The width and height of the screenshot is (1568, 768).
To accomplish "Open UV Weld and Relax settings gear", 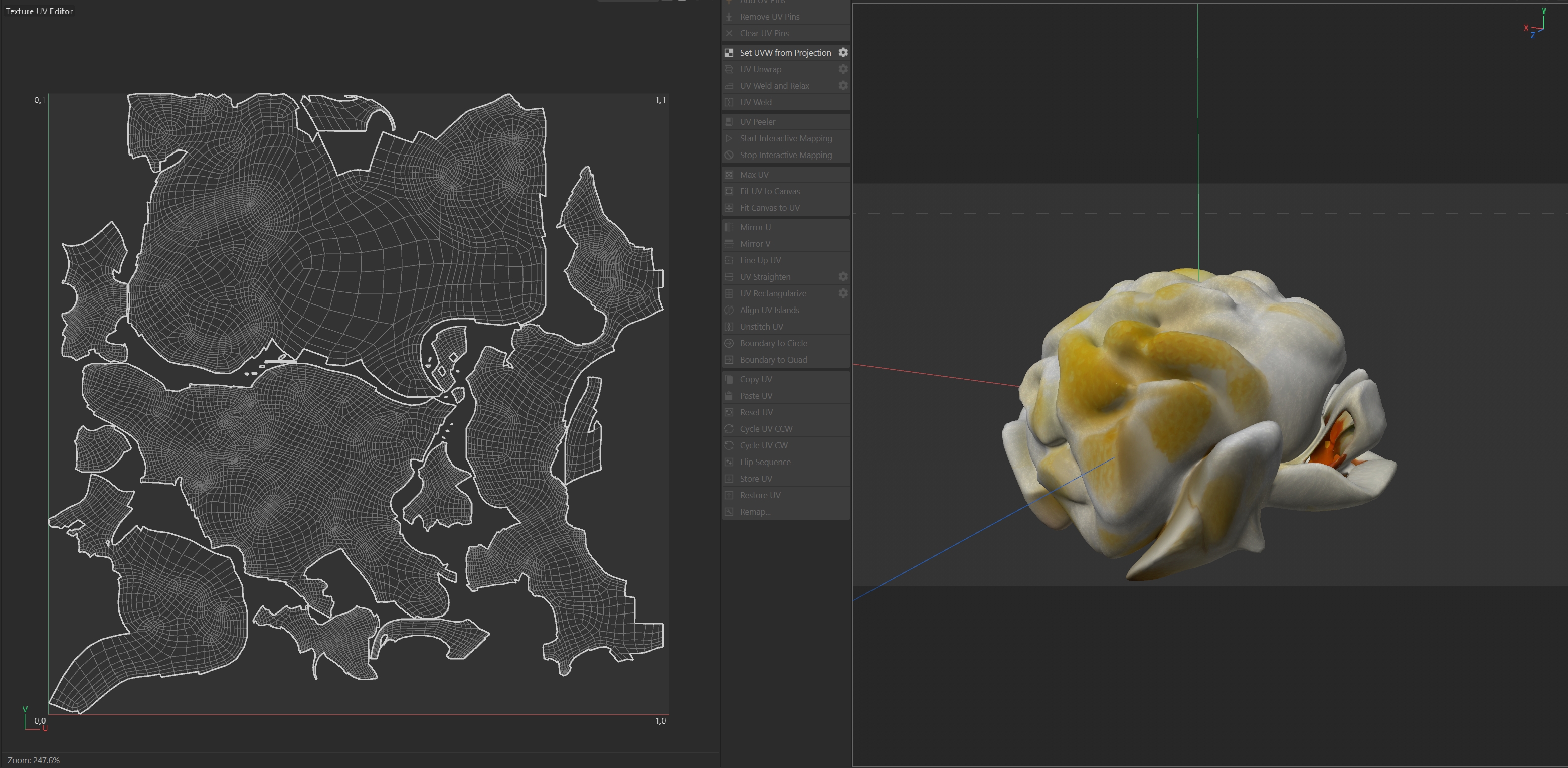I will click(x=843, y=85).
